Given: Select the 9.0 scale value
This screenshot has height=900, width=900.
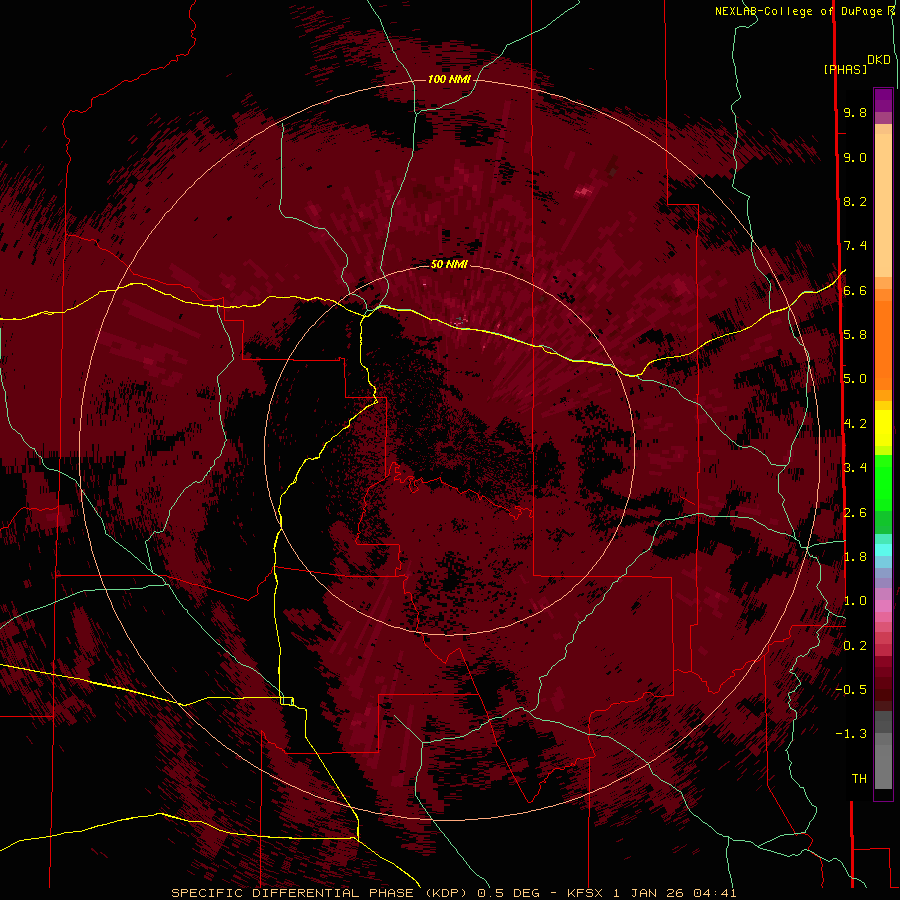Looking at the screenshot, I should click(x=855, y=157).
